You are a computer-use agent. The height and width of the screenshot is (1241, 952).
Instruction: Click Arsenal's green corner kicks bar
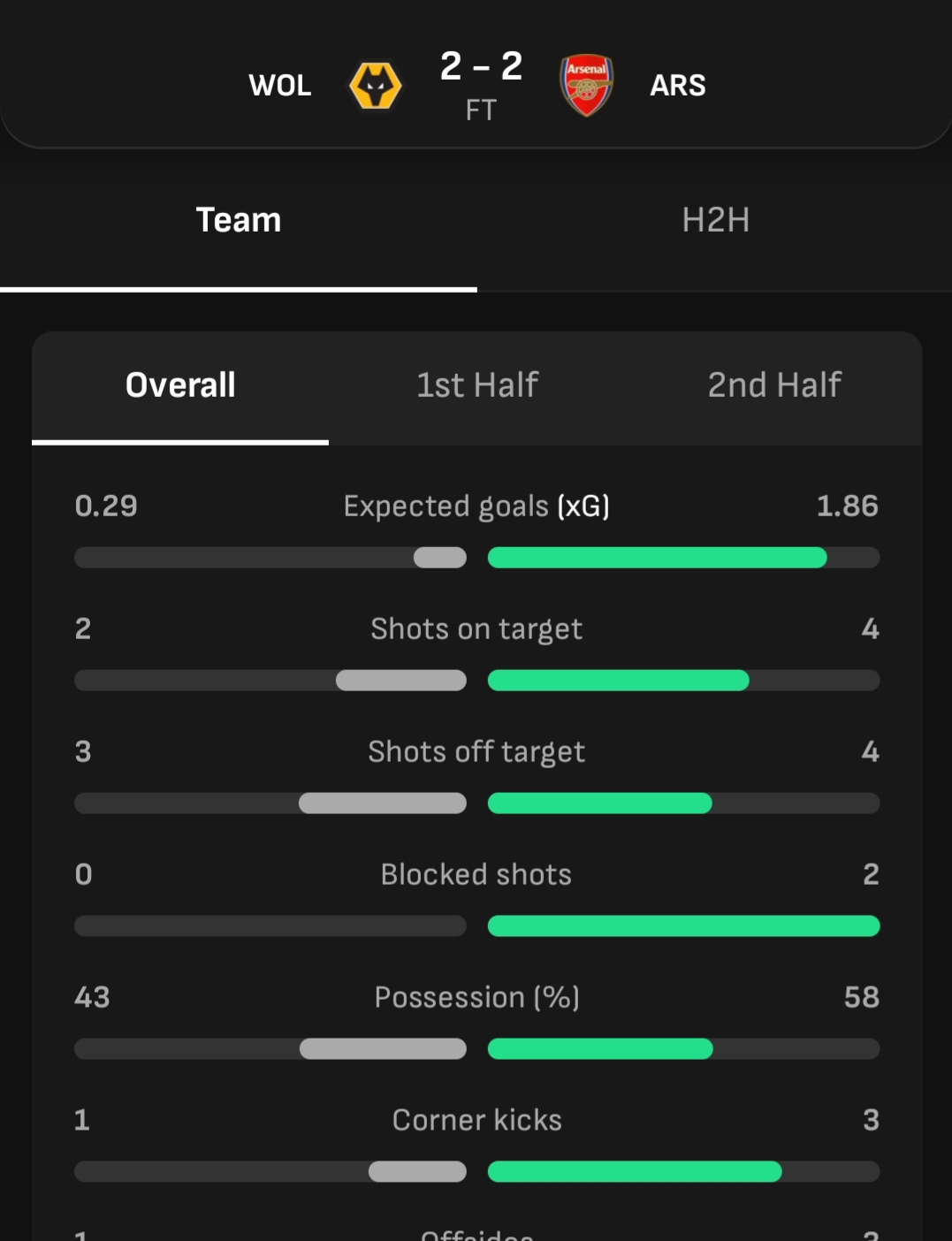coord(635,1172)
